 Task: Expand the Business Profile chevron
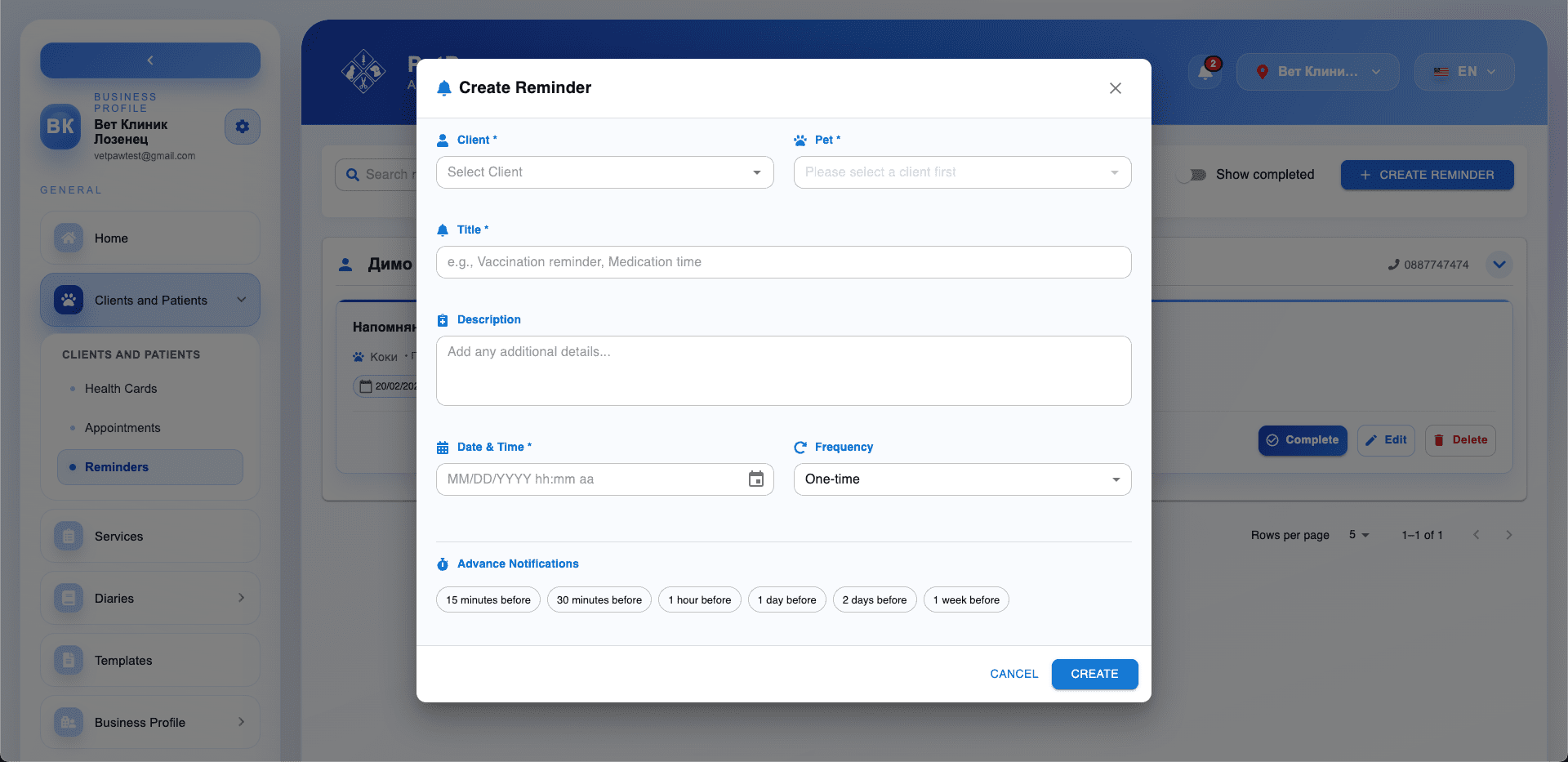coord(242,722)
